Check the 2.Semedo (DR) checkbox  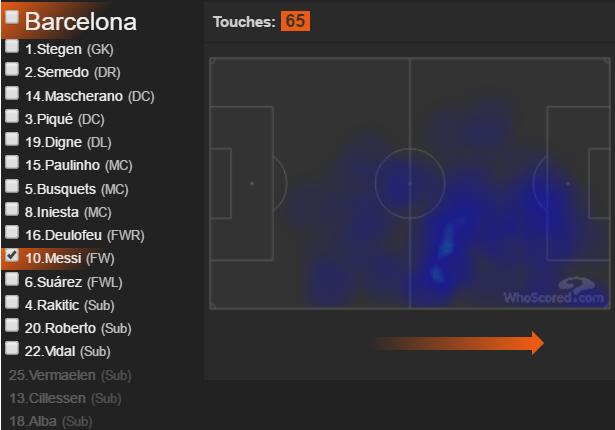coord(12,70)
